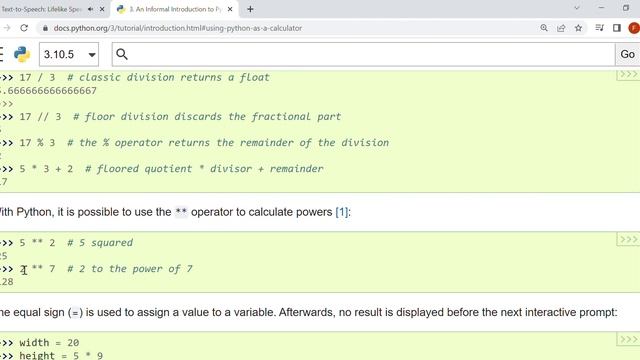The image size is (640, 360).
Task: Share this page using the share icon
Action: click(x=561, y=28)
